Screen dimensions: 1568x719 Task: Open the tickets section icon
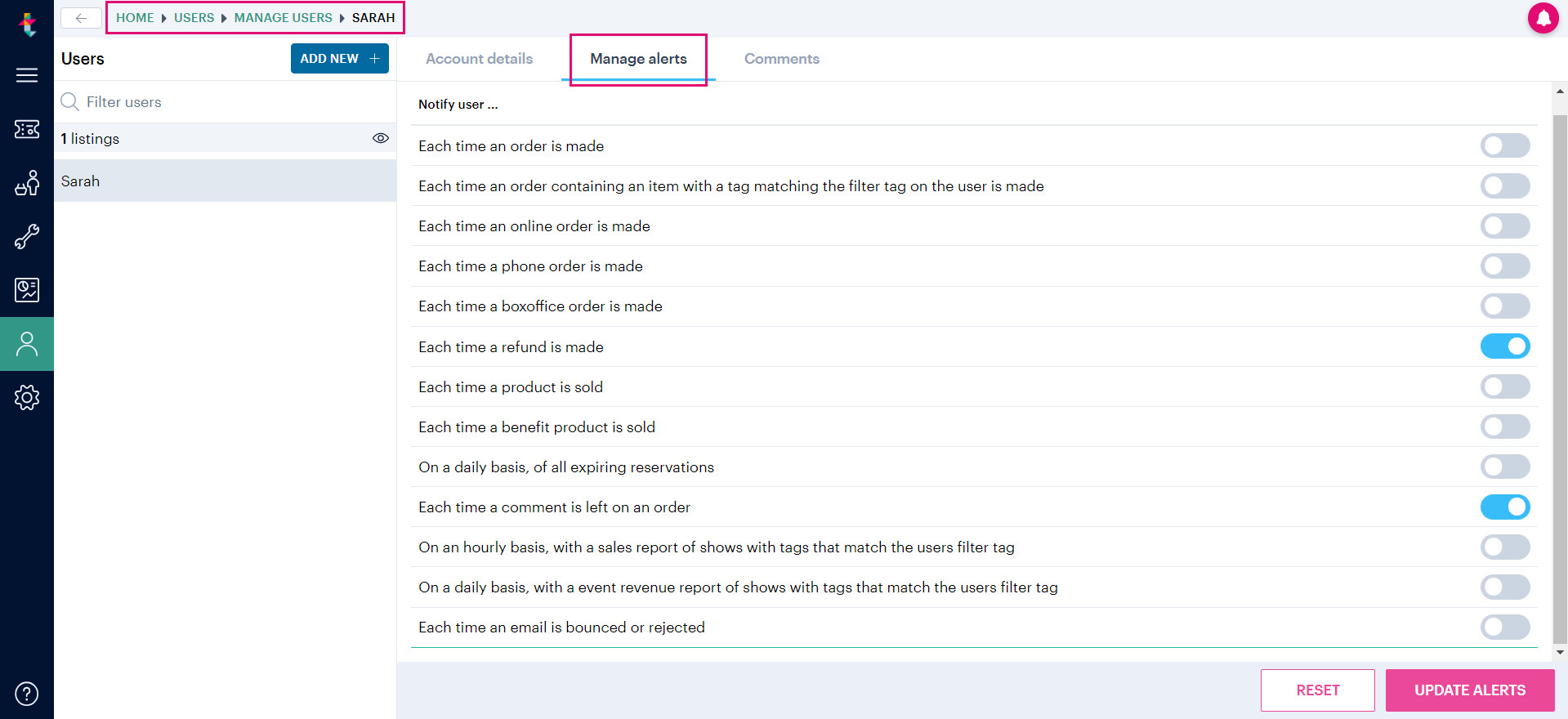click(x=27, y=129)
